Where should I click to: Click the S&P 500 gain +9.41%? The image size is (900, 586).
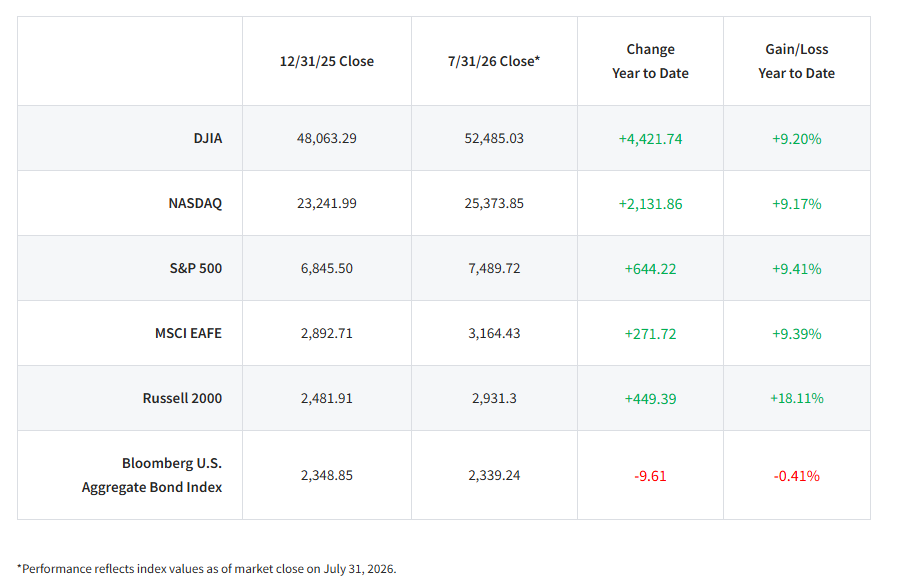click(x=797, y=269)
